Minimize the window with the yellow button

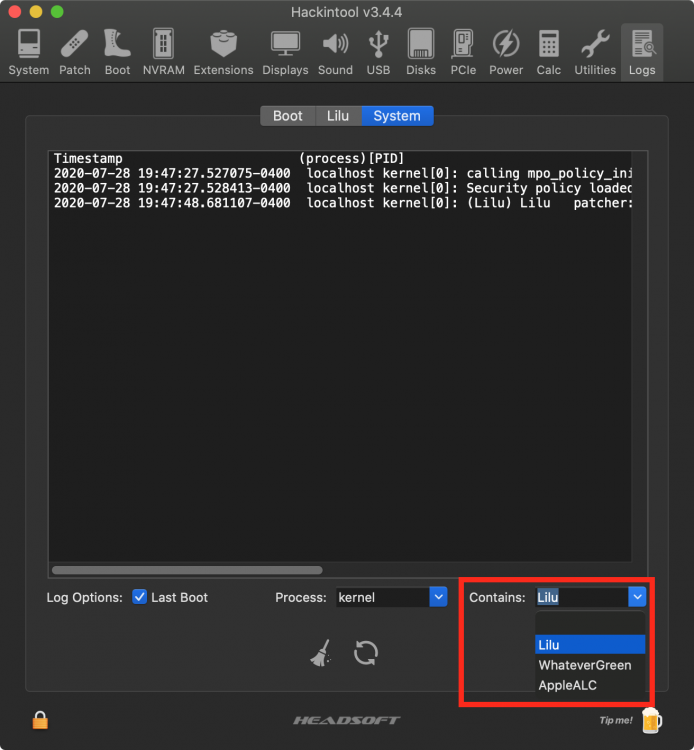coord(36,11)
